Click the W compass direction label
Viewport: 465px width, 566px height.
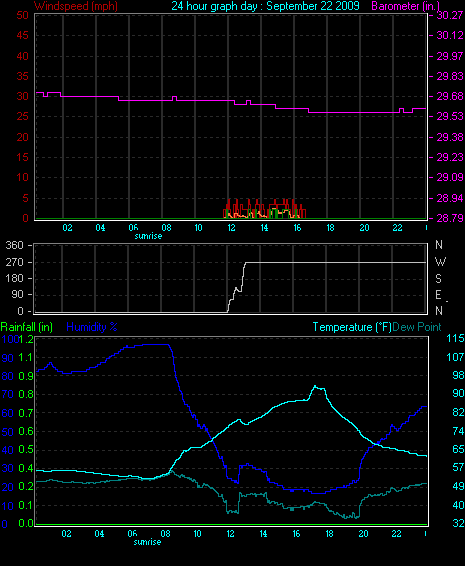click(x=440, y=262)
